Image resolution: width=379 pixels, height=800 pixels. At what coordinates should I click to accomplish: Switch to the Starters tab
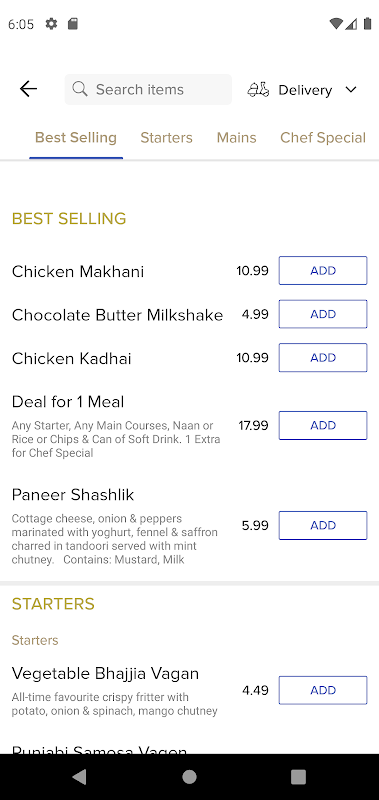[166, 138]
